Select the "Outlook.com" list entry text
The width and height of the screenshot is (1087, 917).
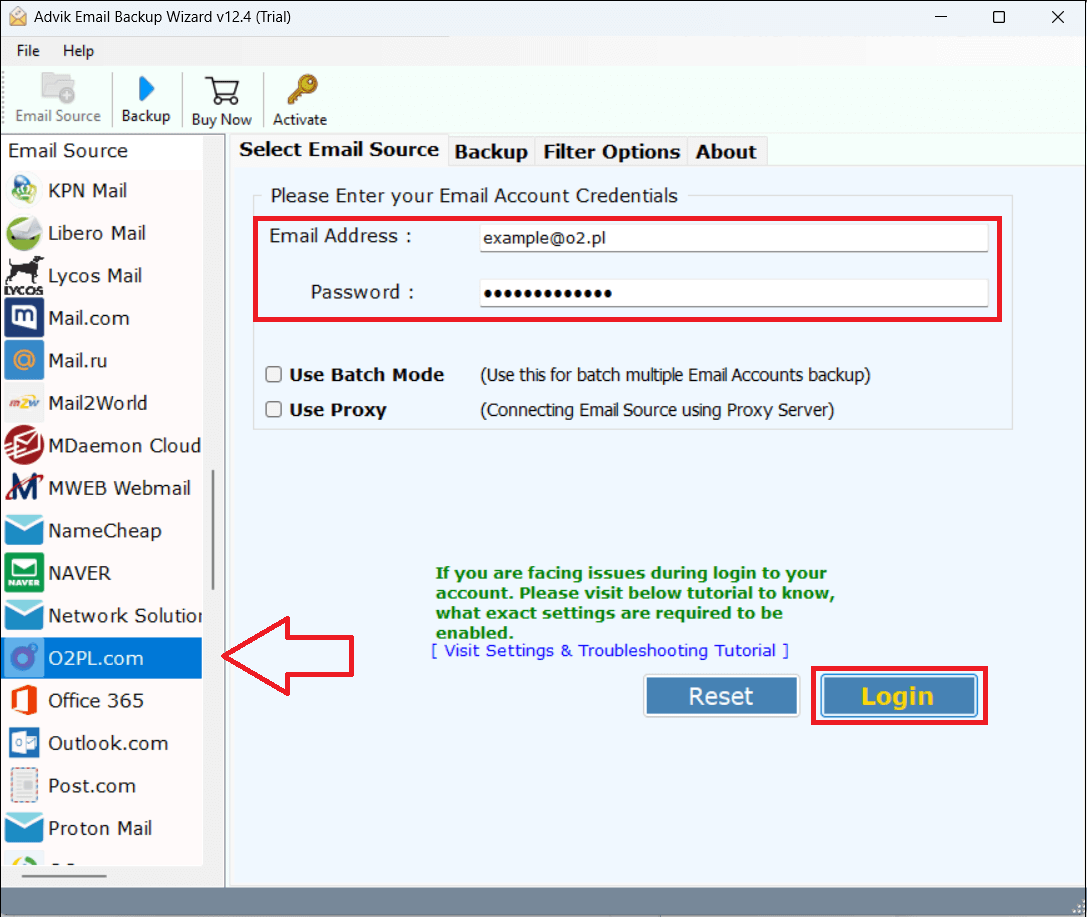108,743
